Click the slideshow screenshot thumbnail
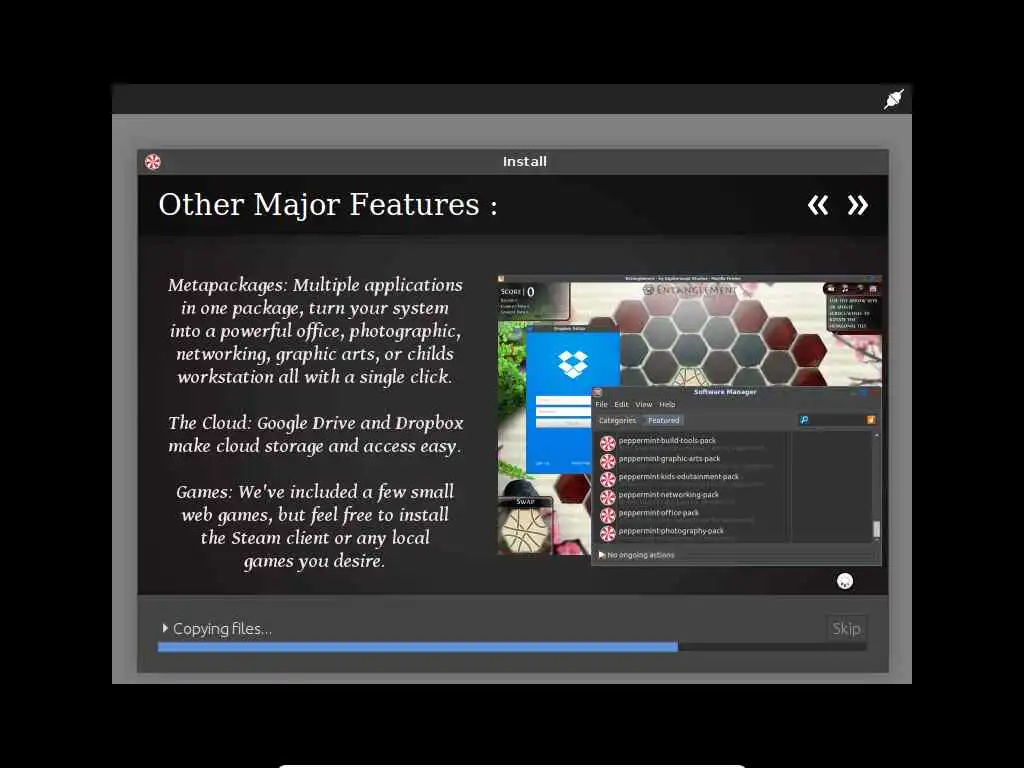Image resolution: width=1024 pixels, height=768 pixels. [x=690, y=421]
